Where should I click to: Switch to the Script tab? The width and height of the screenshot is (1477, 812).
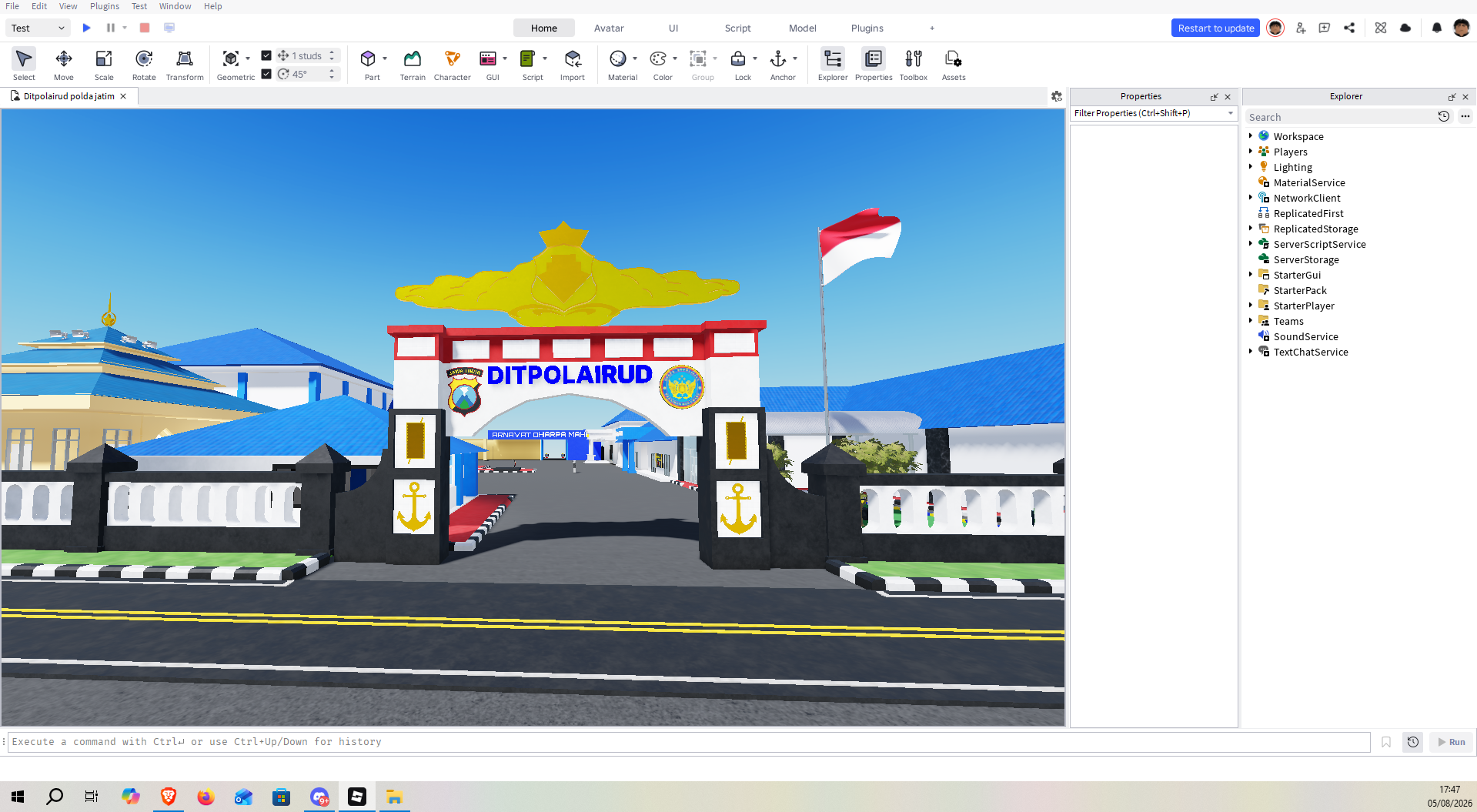[737, 28]
